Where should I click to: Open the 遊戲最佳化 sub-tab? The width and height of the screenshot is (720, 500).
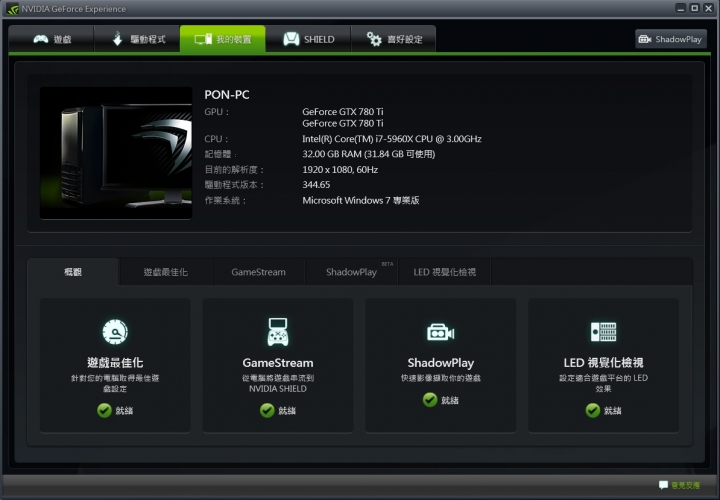click(166, 272)
